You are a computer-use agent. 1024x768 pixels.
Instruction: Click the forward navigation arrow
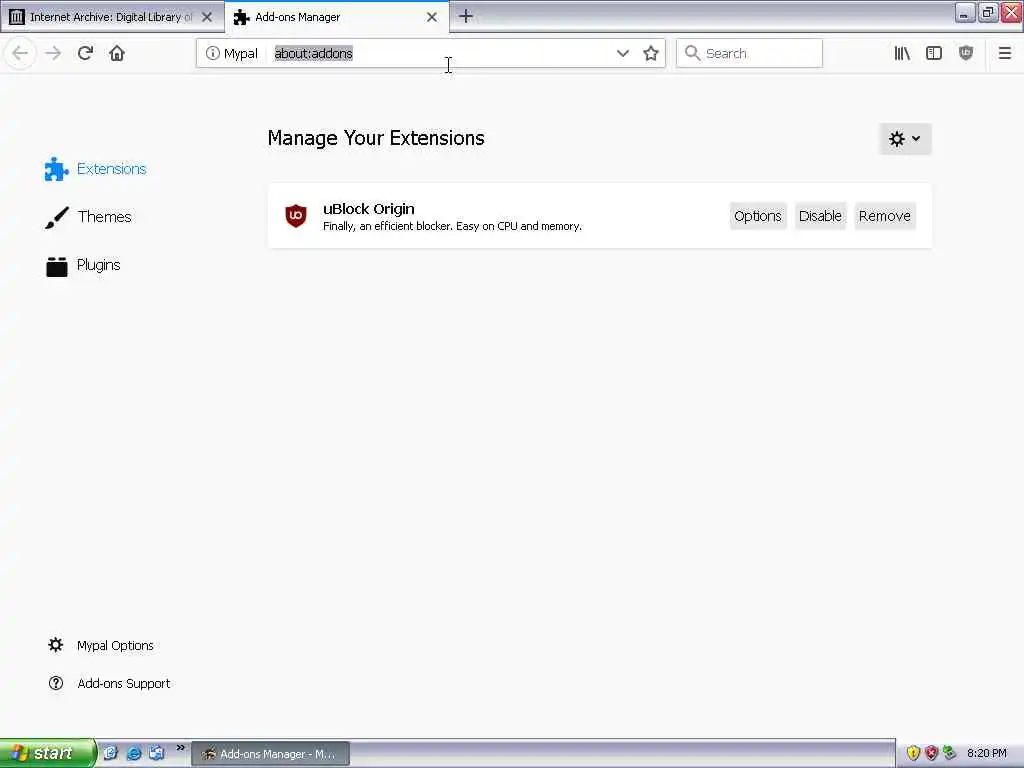pos(54,54)
